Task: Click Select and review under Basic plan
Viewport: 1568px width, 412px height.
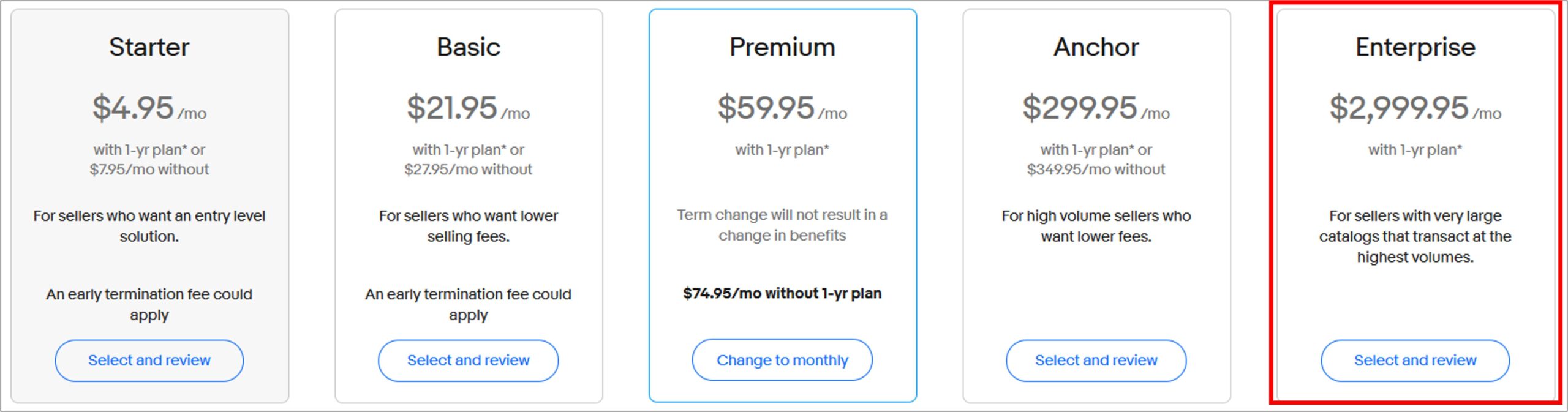Action: 468,361
